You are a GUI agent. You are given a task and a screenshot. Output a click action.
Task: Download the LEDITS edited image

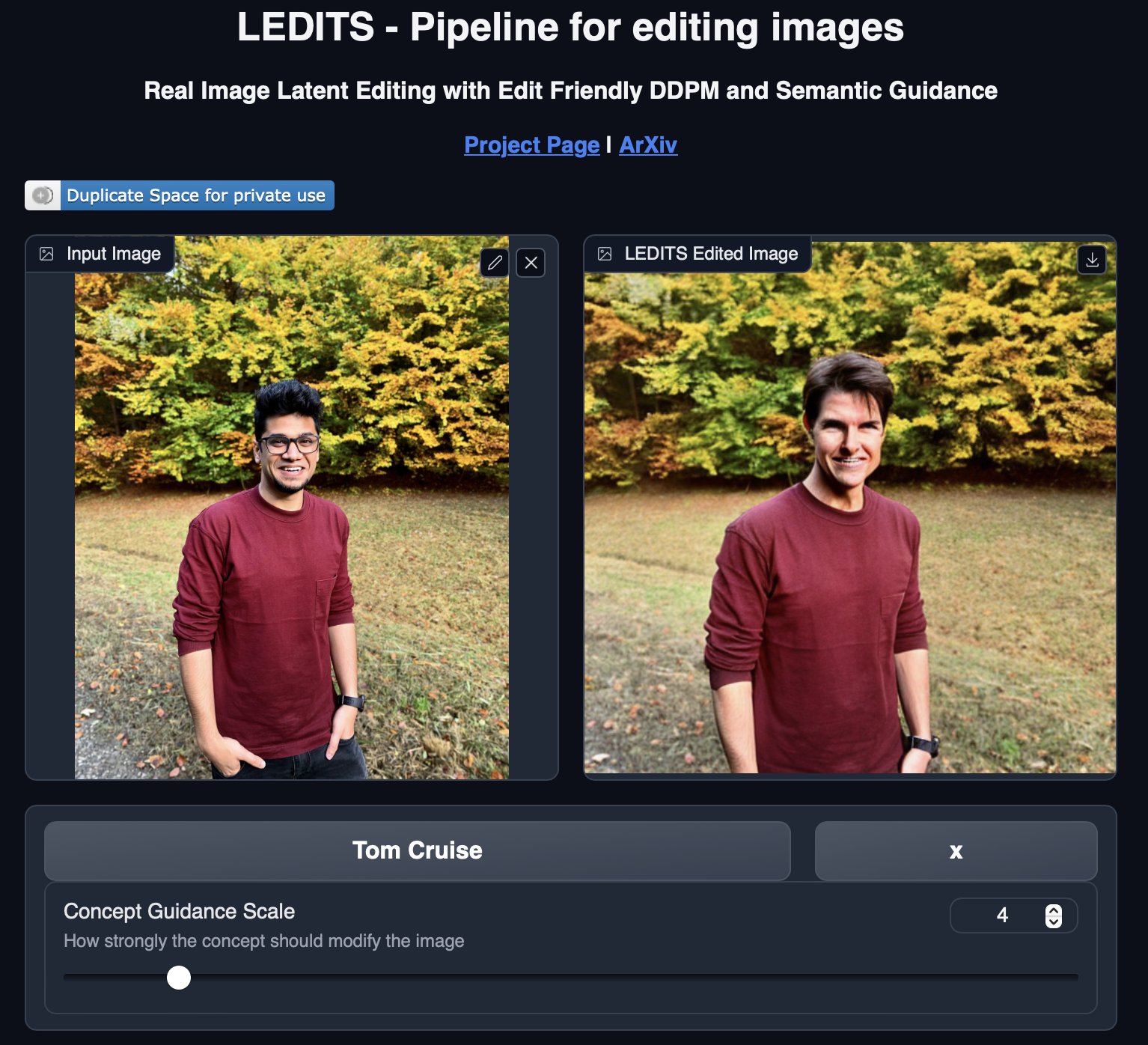click(x=1092, y=260)
